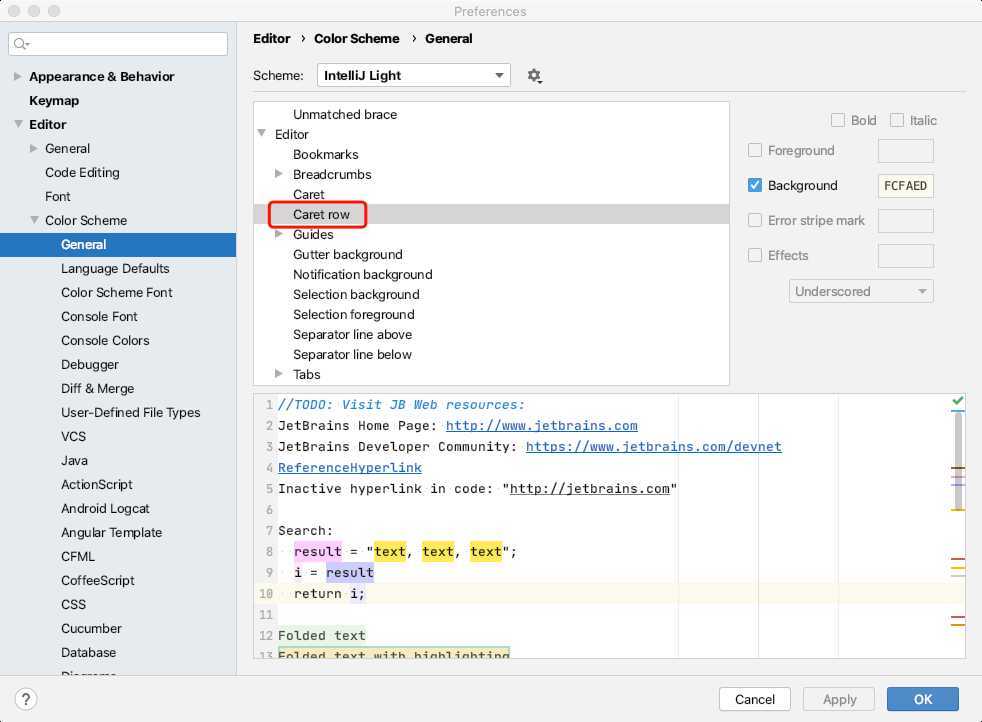Enable the Bold checkbox
This screenshot has height=722, width=982.
[x=837, y=120]
